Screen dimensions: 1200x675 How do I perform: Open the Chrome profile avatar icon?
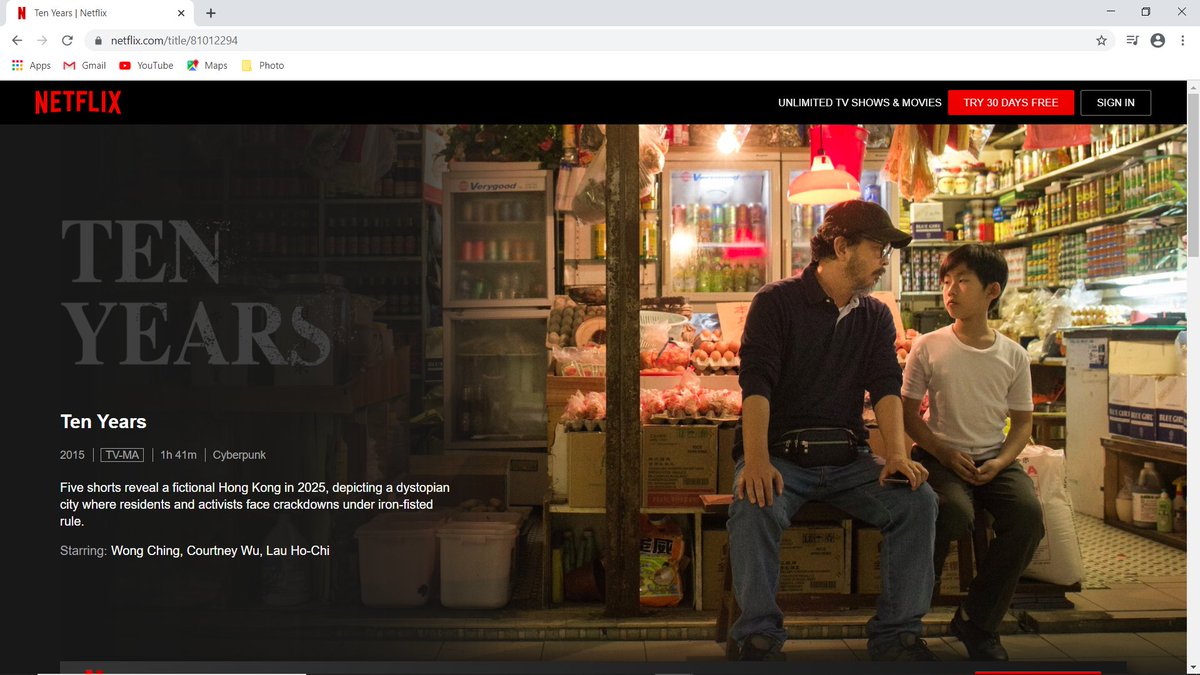pos(1158,40)
